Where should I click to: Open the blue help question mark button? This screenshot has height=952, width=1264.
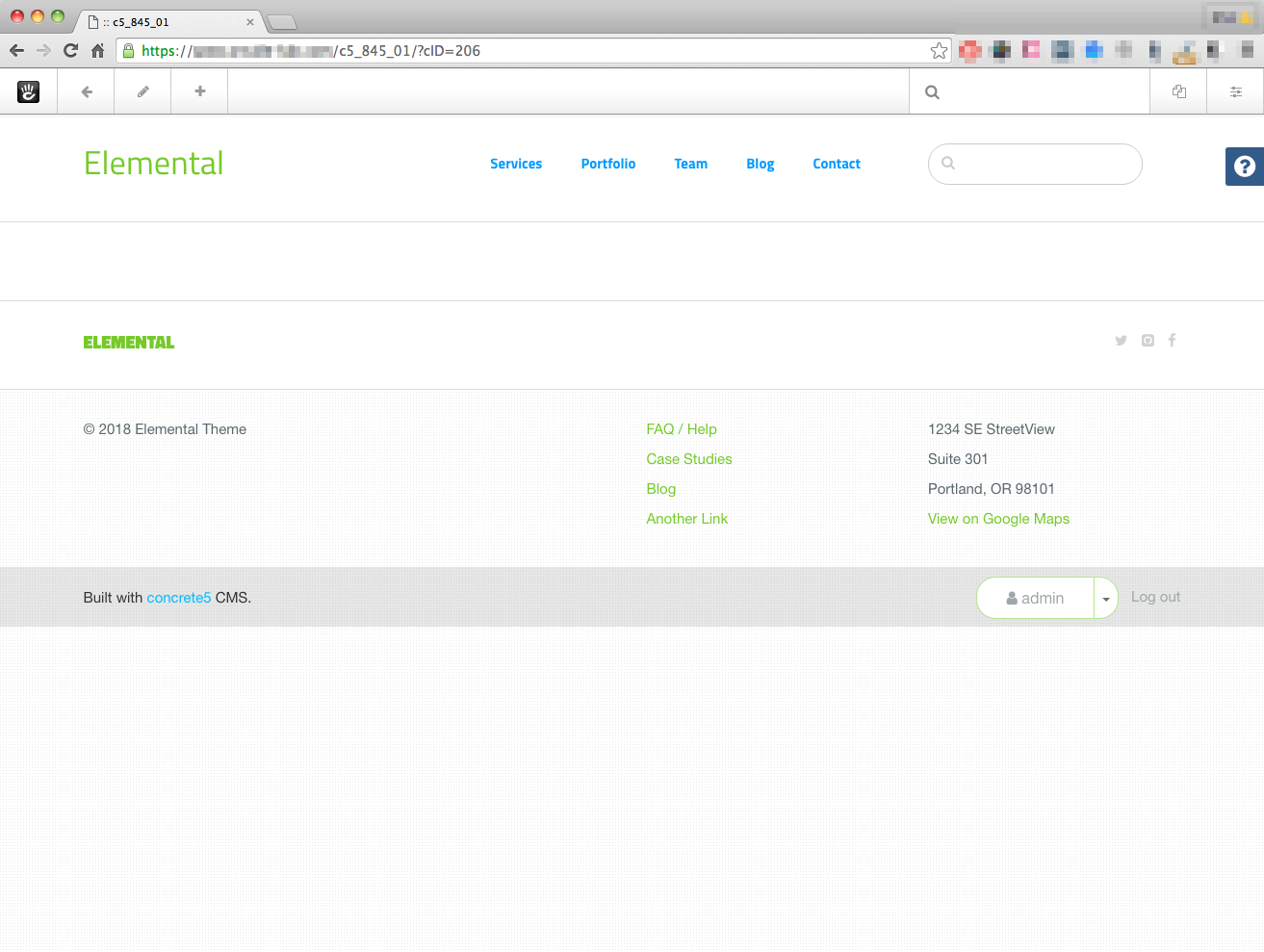click(x=1245, y=167)
